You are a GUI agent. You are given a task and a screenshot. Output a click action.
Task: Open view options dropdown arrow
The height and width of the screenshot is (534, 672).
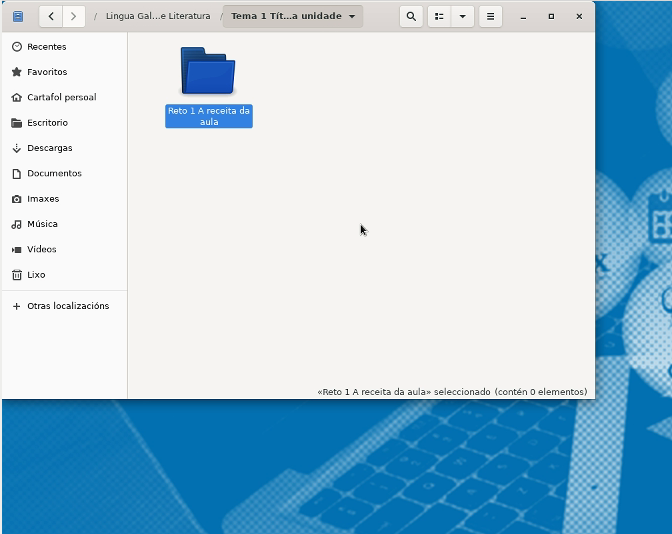point(462,16)
